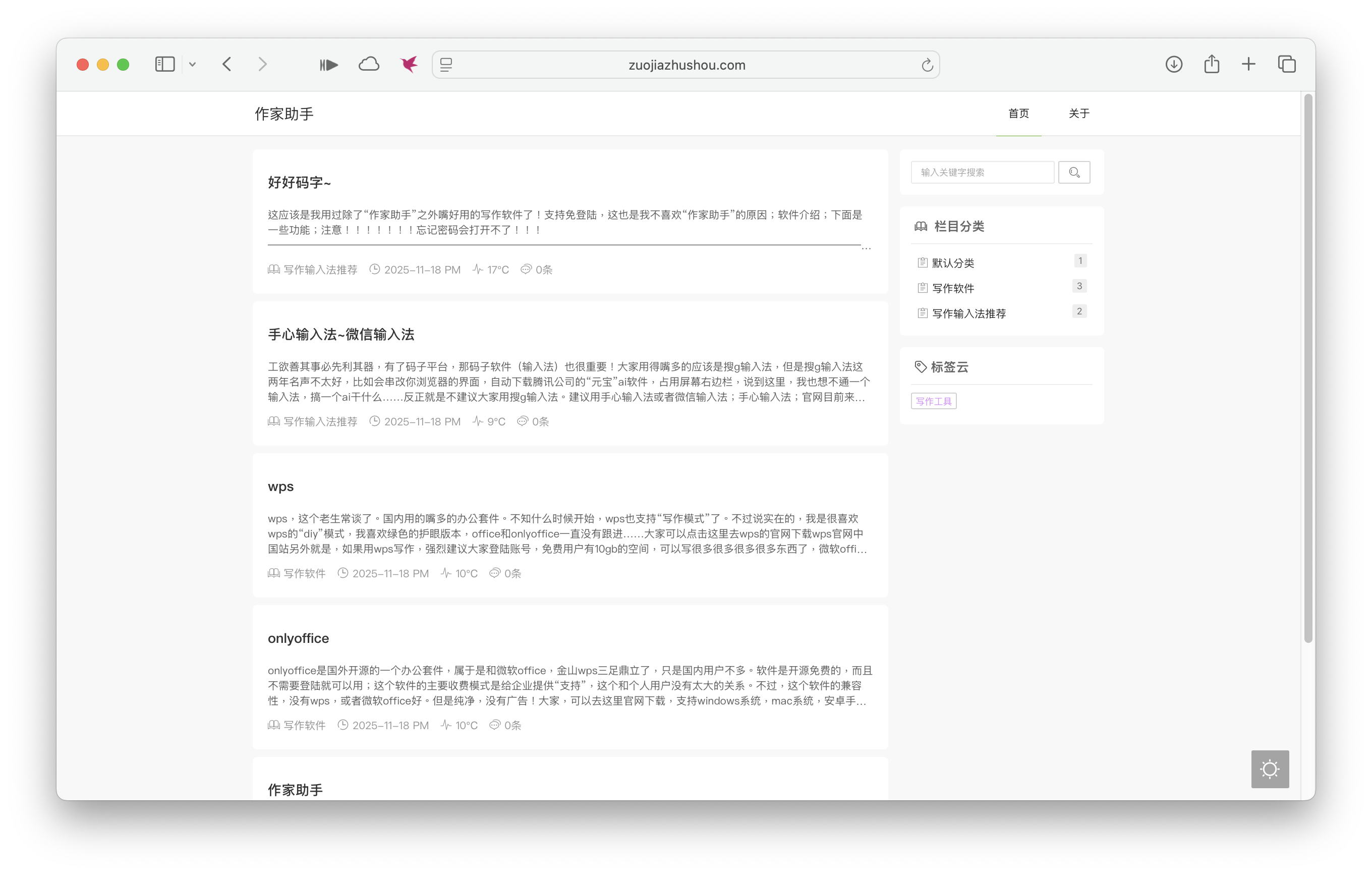Open the Share sheet
The height and width of the screenshot is (875, 1372).
tap(1211, 64)
